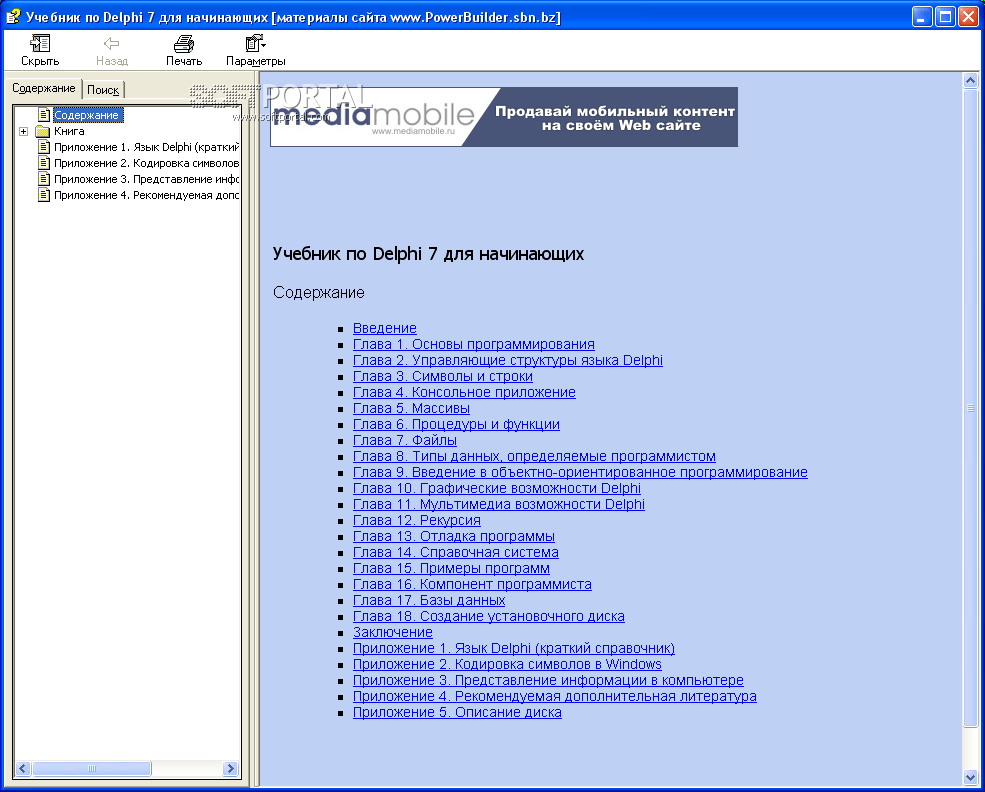
Task: Click the content pane vertical scrollbar thumb
Action: coord(971,408)
